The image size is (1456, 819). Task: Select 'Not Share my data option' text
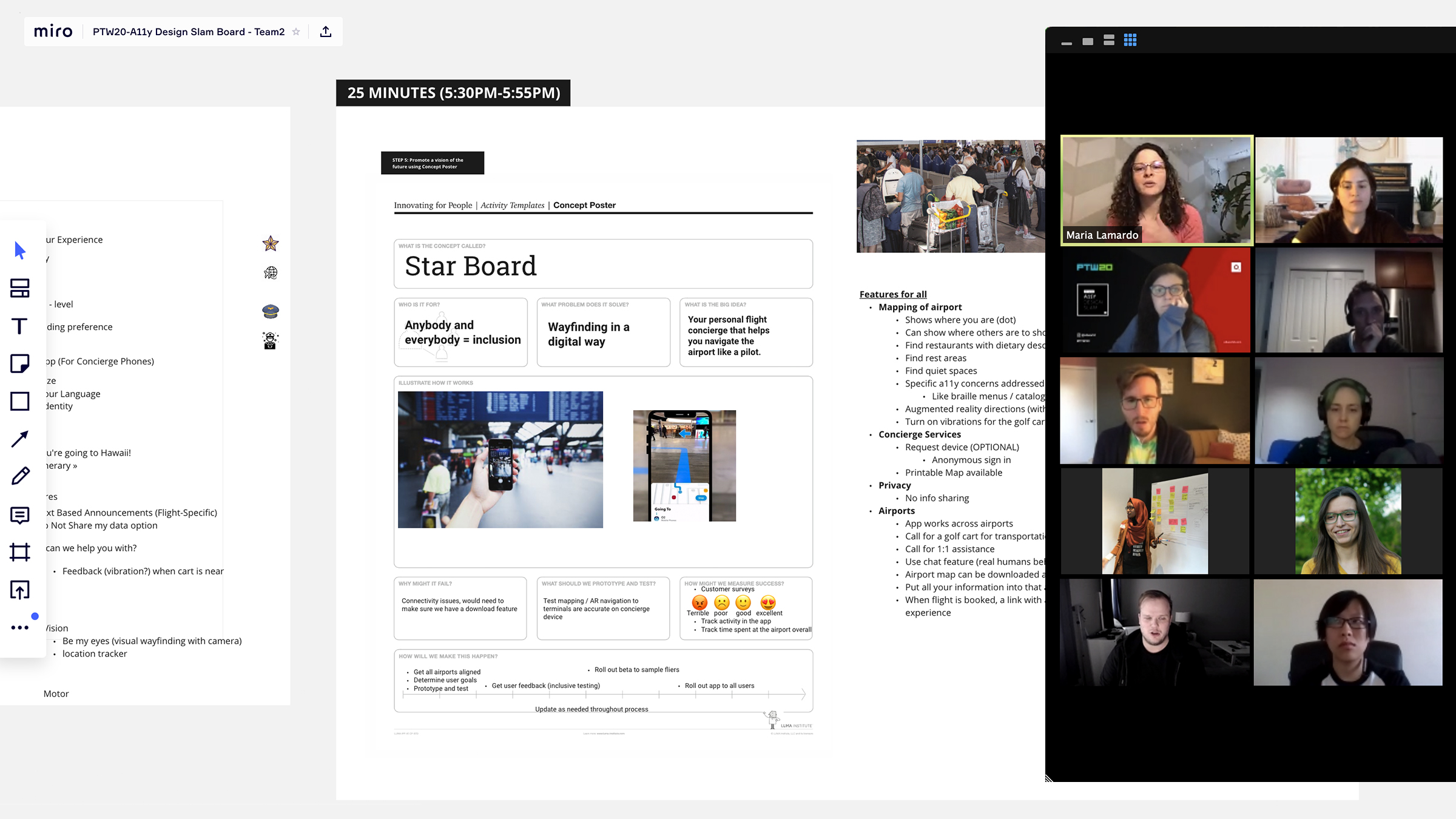click(104, 525)
